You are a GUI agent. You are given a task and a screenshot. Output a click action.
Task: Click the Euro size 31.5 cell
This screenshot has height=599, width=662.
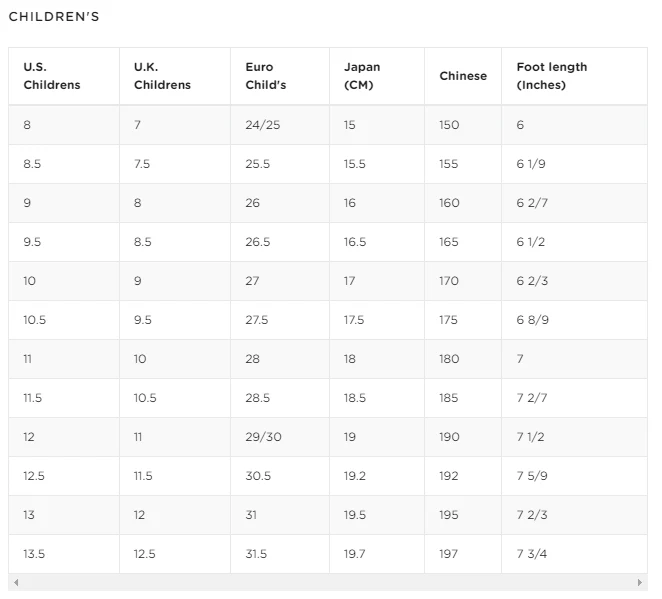coord(256,554)
